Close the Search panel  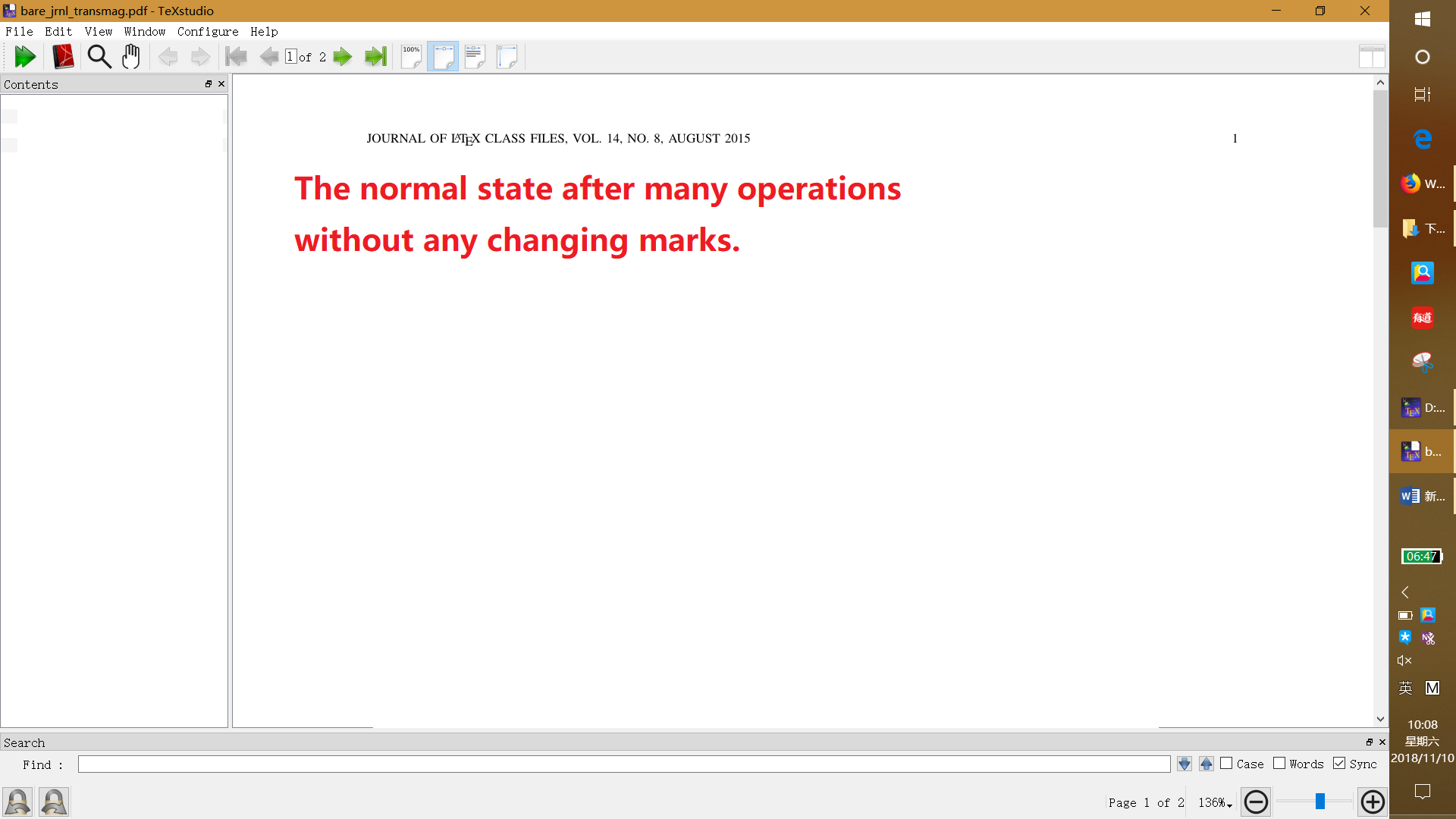1382,742
